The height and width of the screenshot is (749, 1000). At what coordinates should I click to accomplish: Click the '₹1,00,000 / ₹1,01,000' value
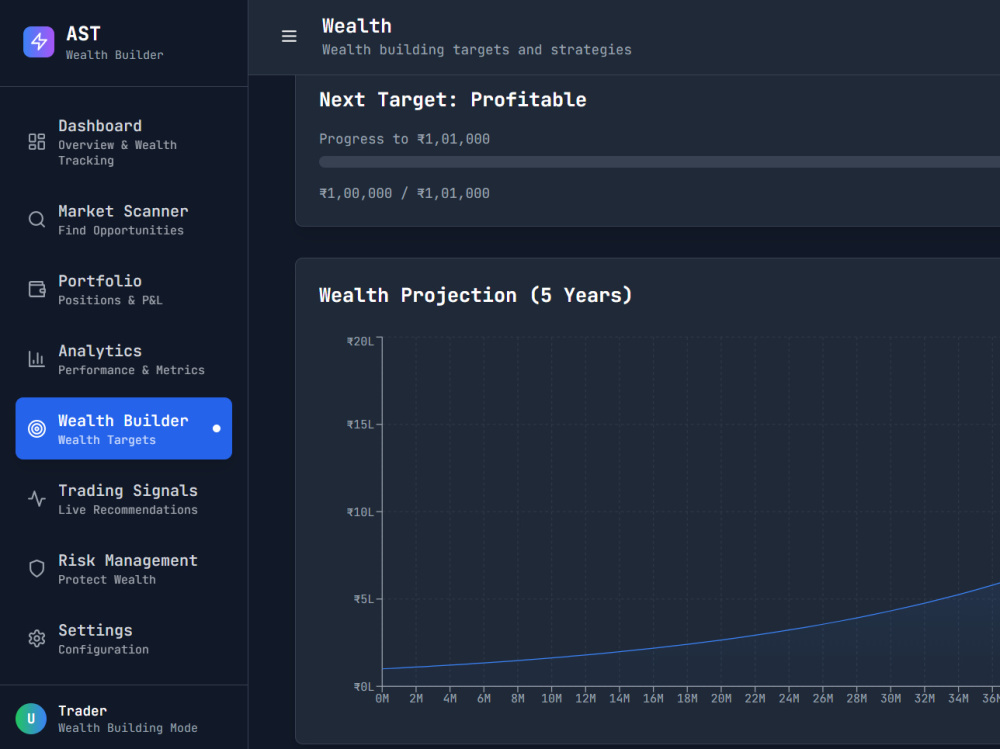404,193
